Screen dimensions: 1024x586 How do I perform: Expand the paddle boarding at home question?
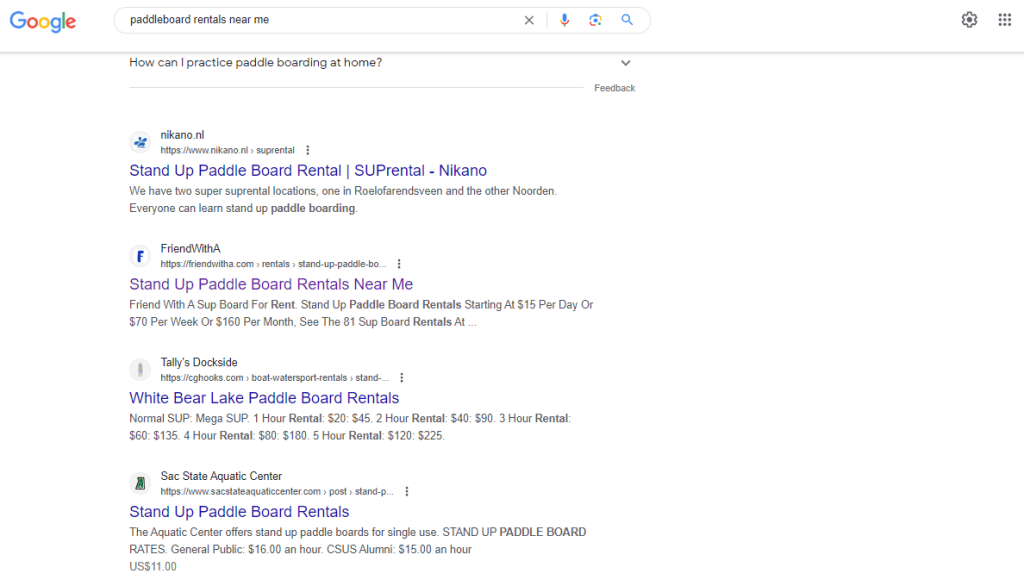tap(626, 63)
